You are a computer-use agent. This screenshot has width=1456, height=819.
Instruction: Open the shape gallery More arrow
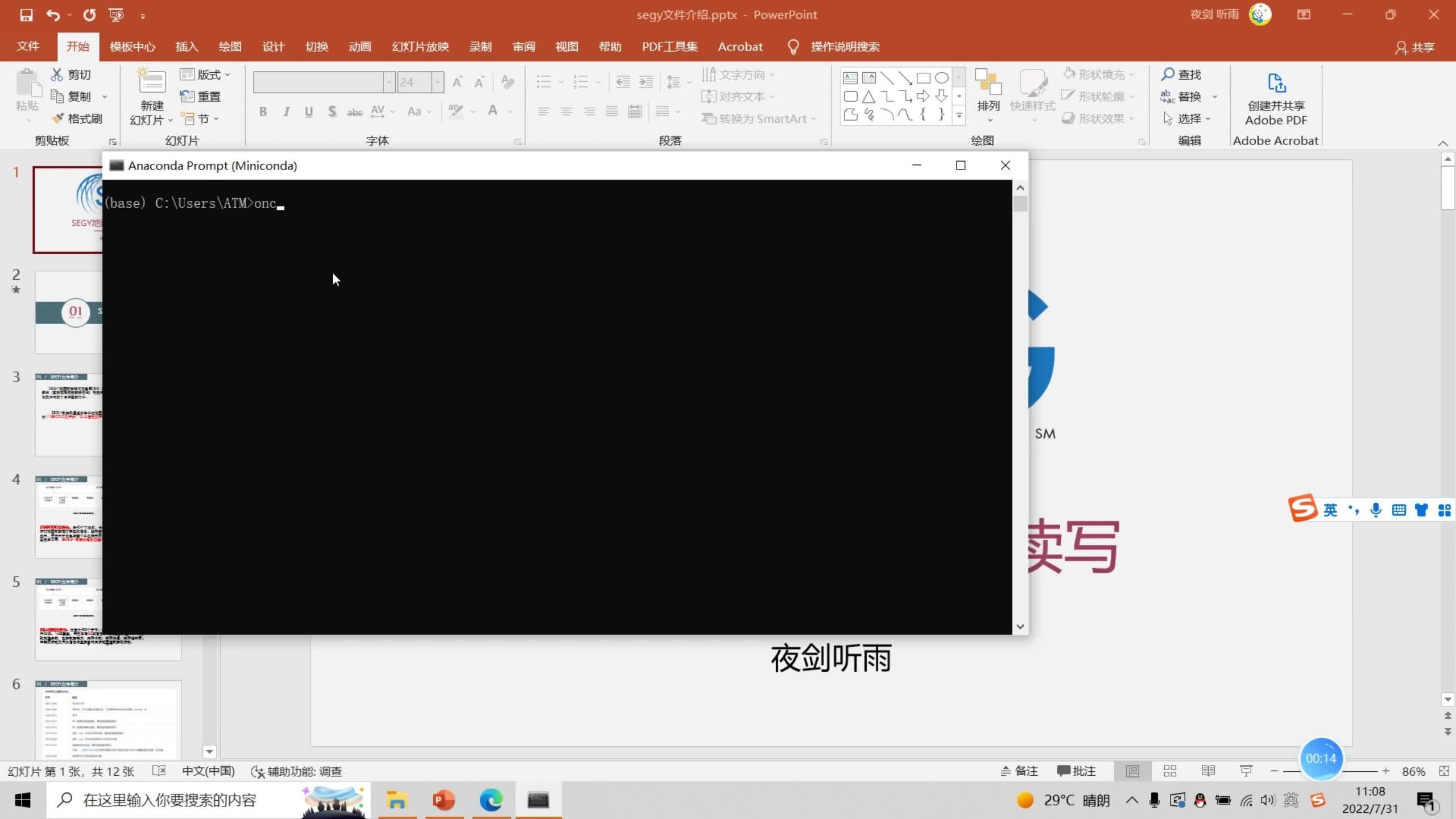[x=959, y=115]
